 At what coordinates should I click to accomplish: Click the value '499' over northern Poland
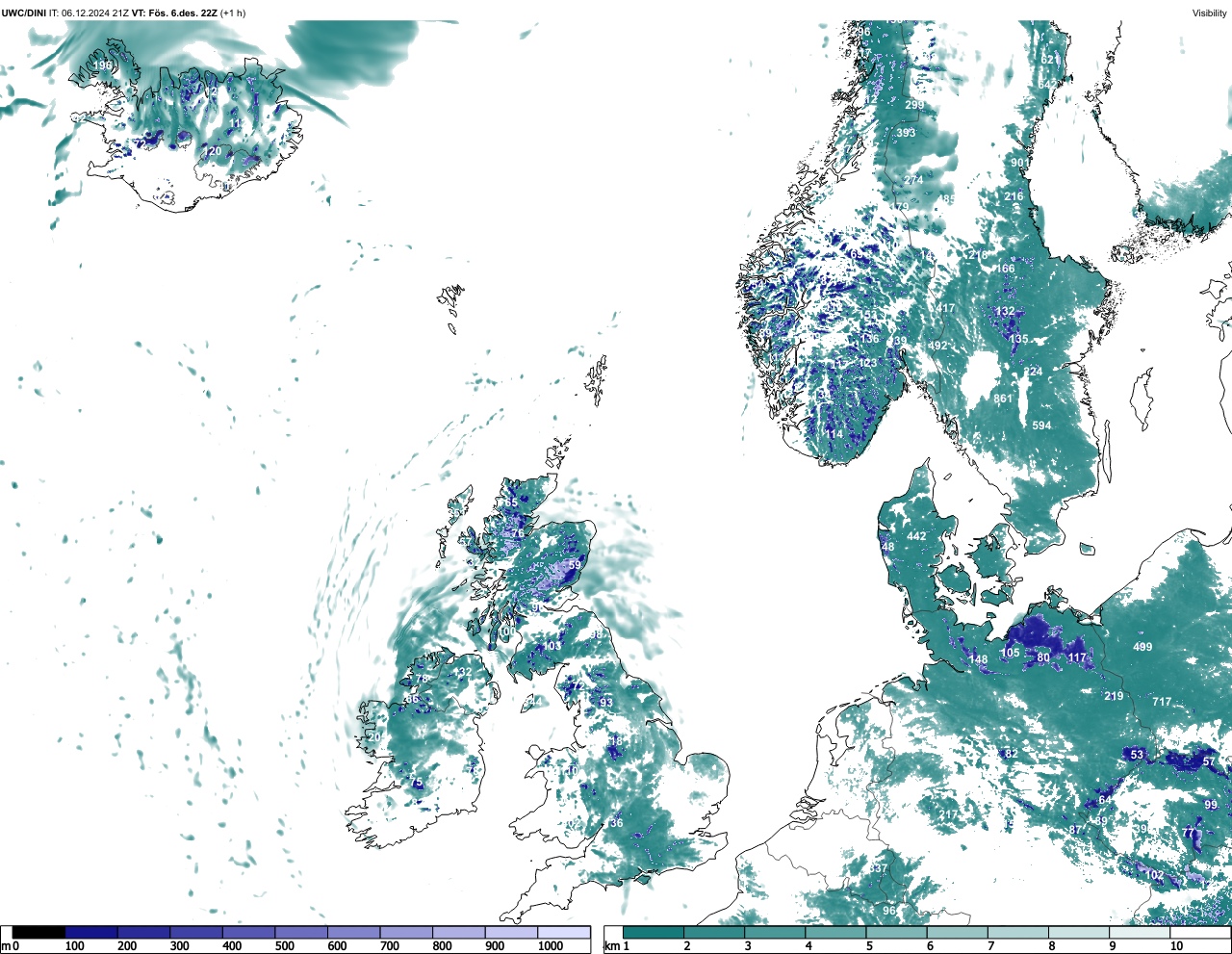[1142, 647]
